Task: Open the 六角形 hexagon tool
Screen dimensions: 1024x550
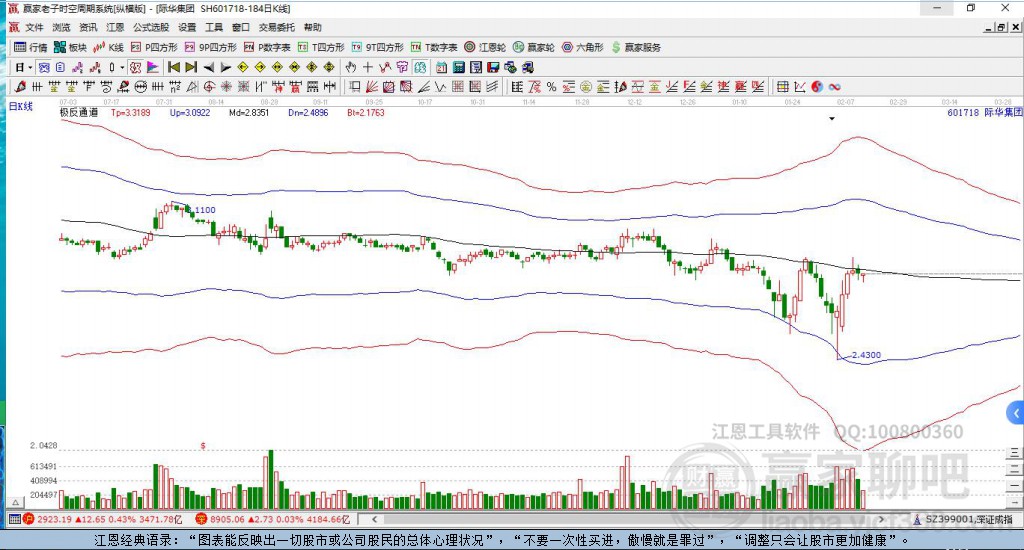Action: [581, 47]
